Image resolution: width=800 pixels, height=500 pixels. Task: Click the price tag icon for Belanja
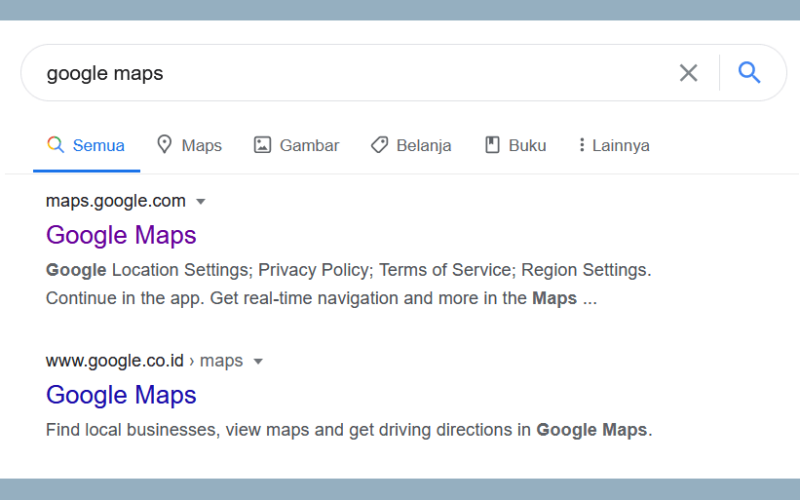point(379,145)
